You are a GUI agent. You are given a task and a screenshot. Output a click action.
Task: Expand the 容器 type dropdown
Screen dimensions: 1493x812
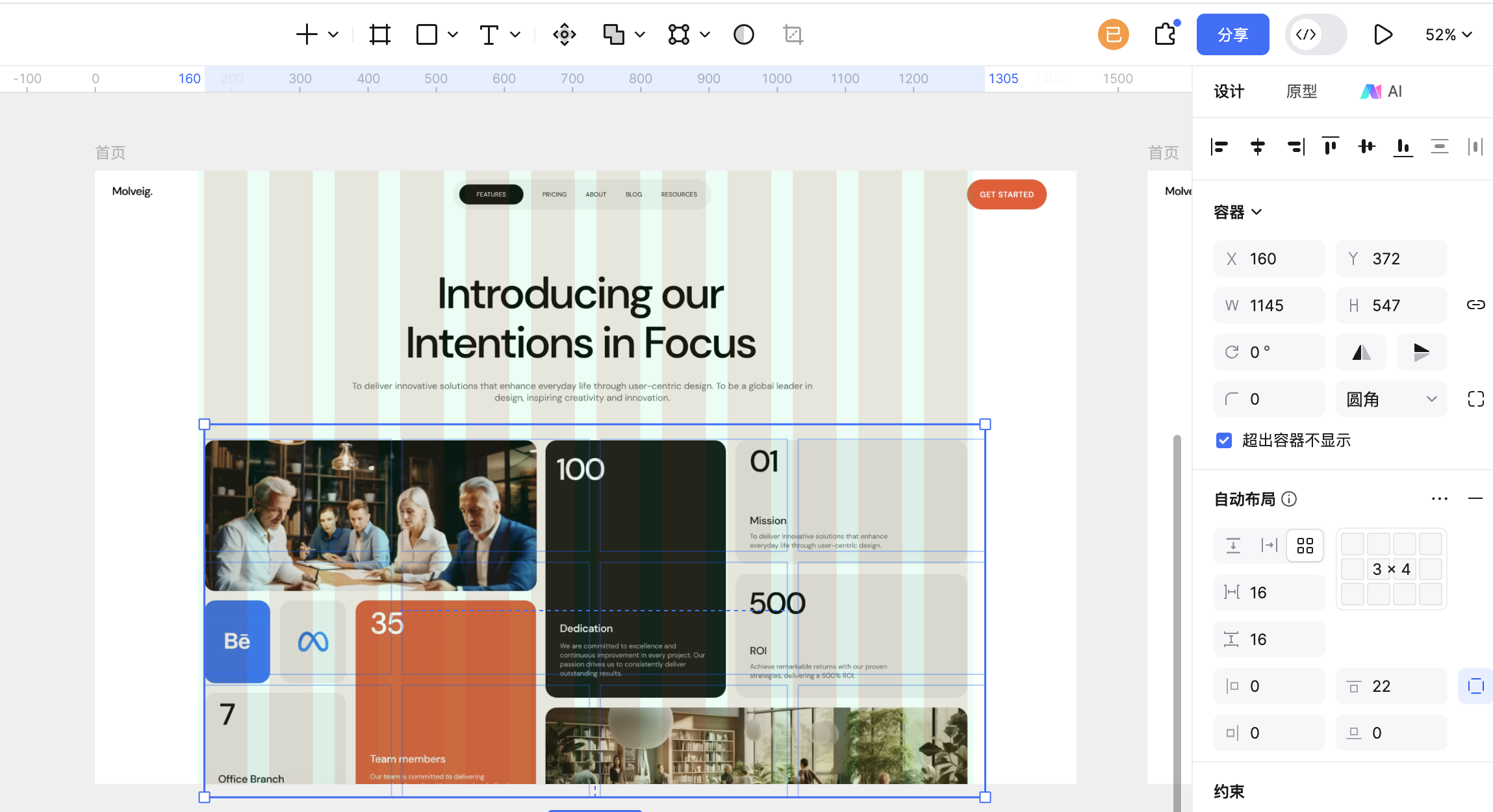click(1238, 212)
